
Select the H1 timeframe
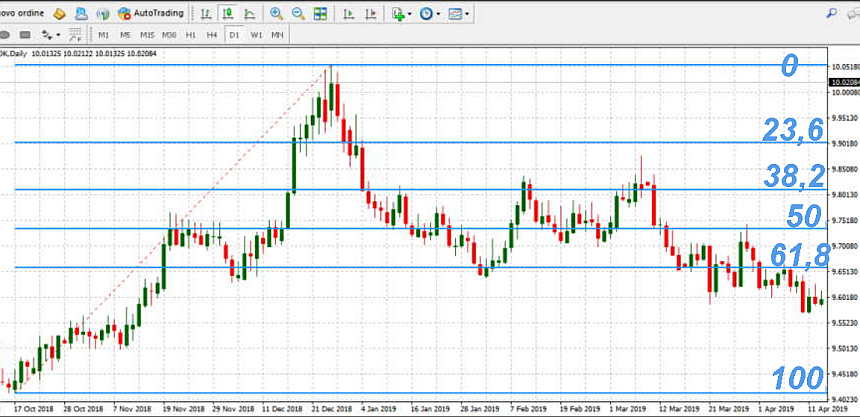pos(190,34)
